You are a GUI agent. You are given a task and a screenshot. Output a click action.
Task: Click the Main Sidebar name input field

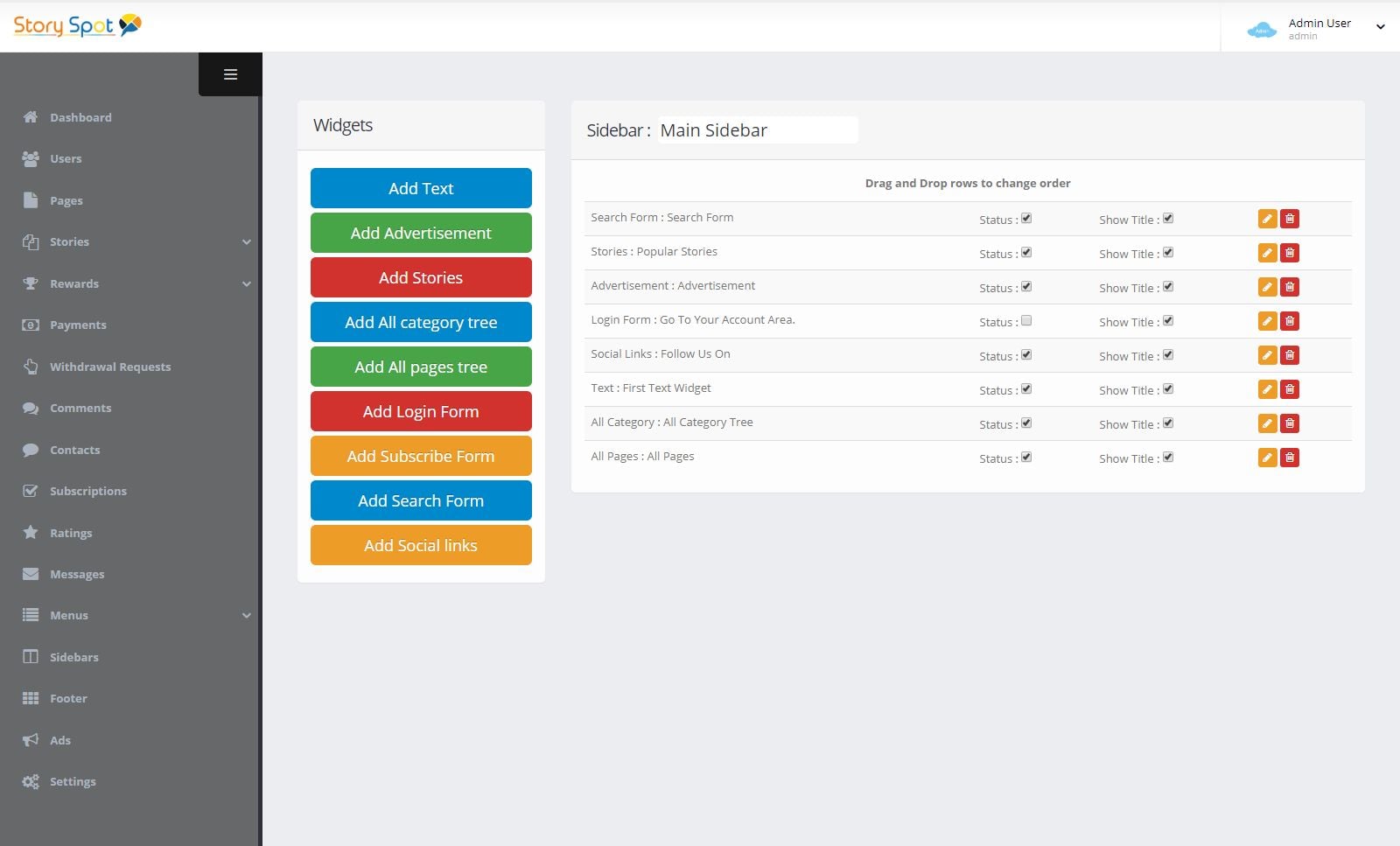click(x=758, y=130)
